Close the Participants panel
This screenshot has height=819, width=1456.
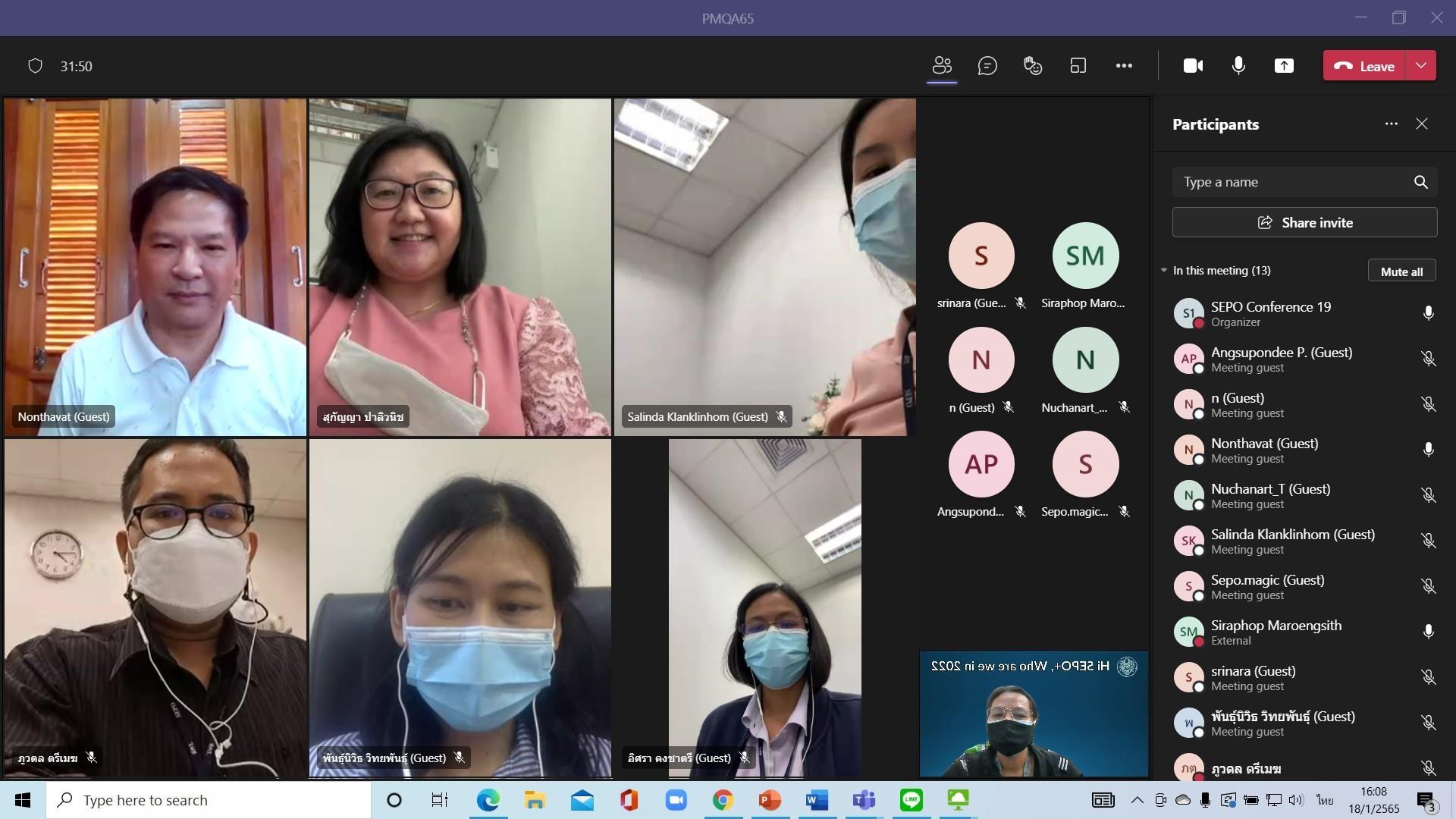point(1421,124)
